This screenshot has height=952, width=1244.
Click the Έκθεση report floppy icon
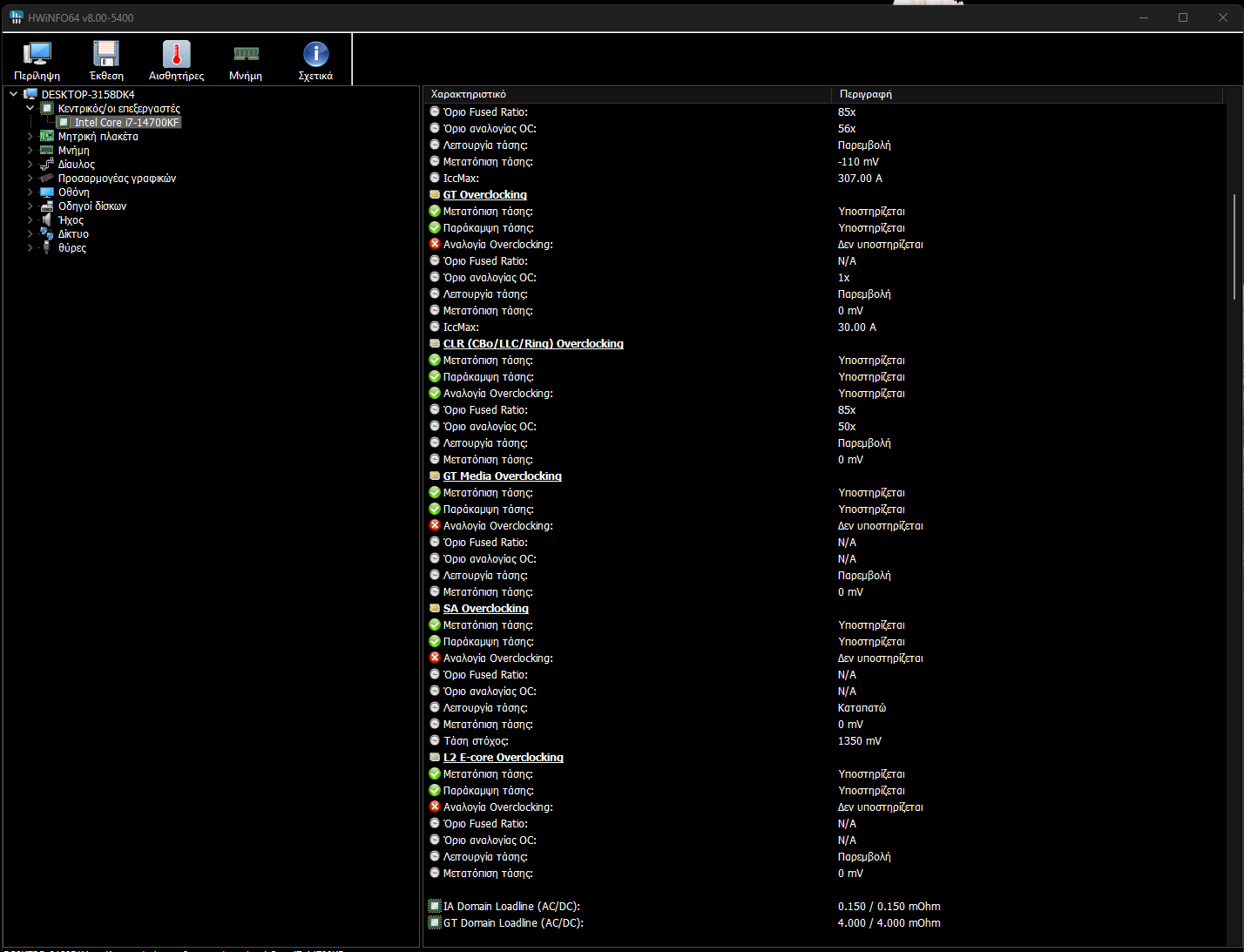click(x=106, y=54)
